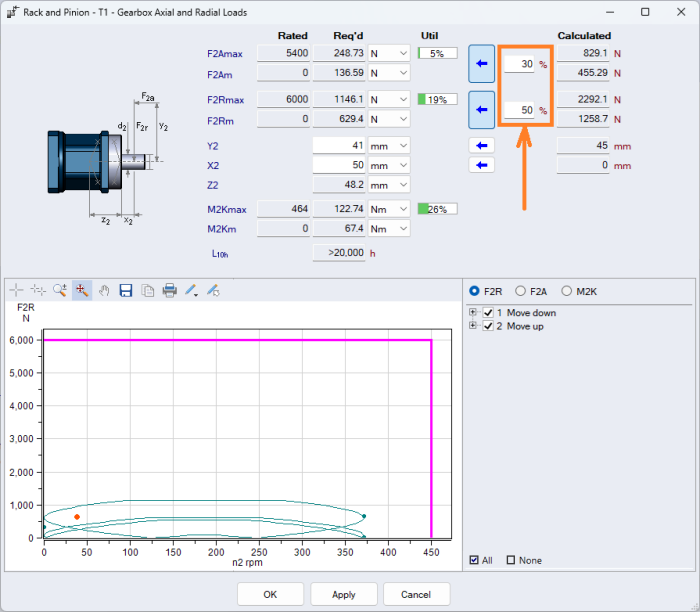Screen dimensions: 700x612
Task: Open the pen style tool
Action: pos(191,290)
